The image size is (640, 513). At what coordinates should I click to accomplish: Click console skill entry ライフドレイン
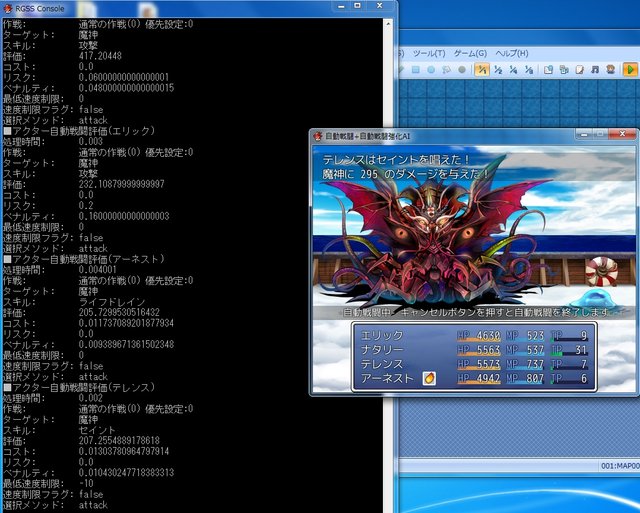112,302
